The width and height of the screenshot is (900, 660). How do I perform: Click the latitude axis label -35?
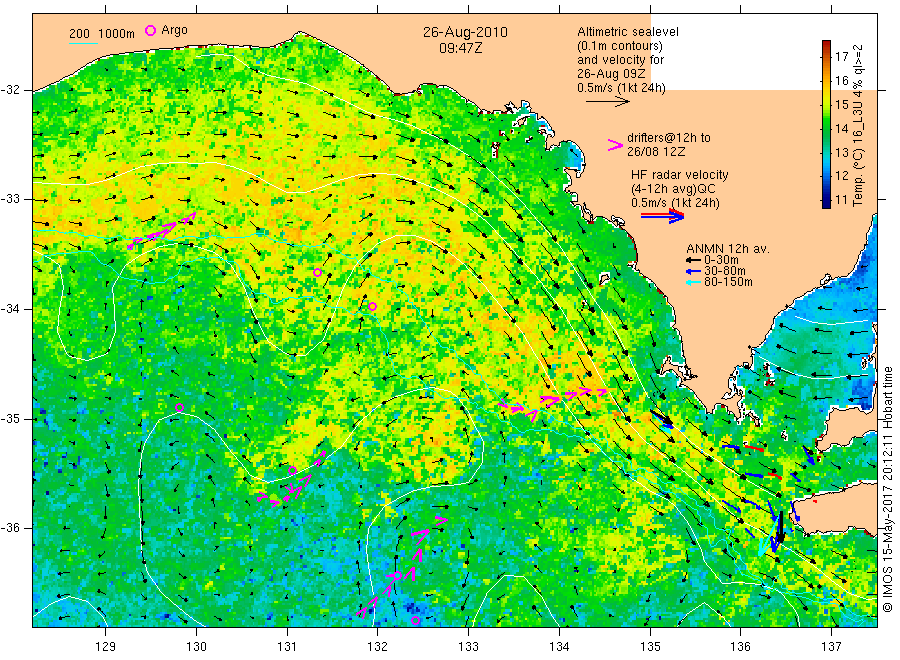pyautogui.click(x=10, y=418)
